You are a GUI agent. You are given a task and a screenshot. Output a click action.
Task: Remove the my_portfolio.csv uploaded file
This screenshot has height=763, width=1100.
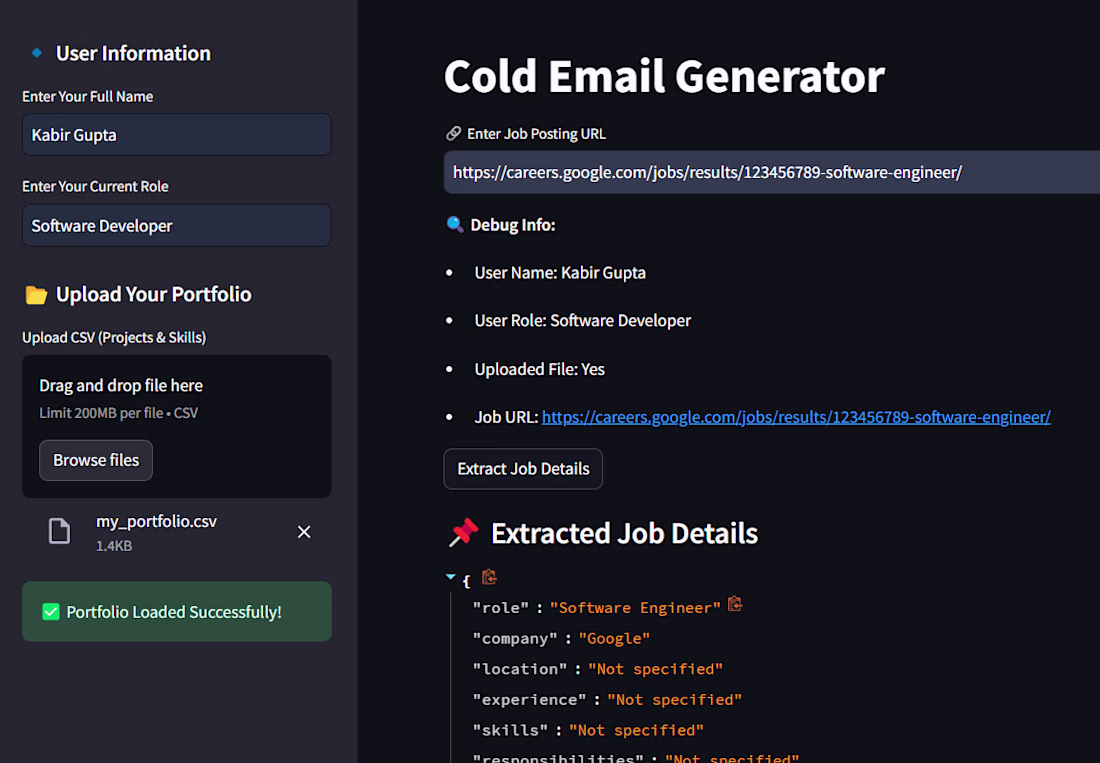coord(304,532)
